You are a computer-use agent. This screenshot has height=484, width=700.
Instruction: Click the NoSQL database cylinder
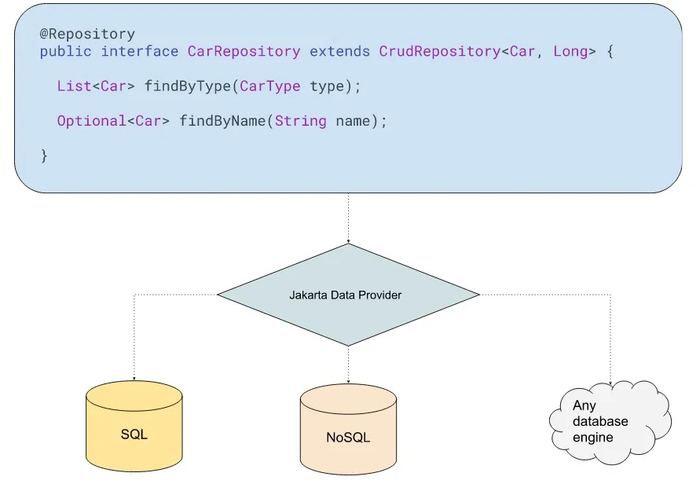coord(348,429)
